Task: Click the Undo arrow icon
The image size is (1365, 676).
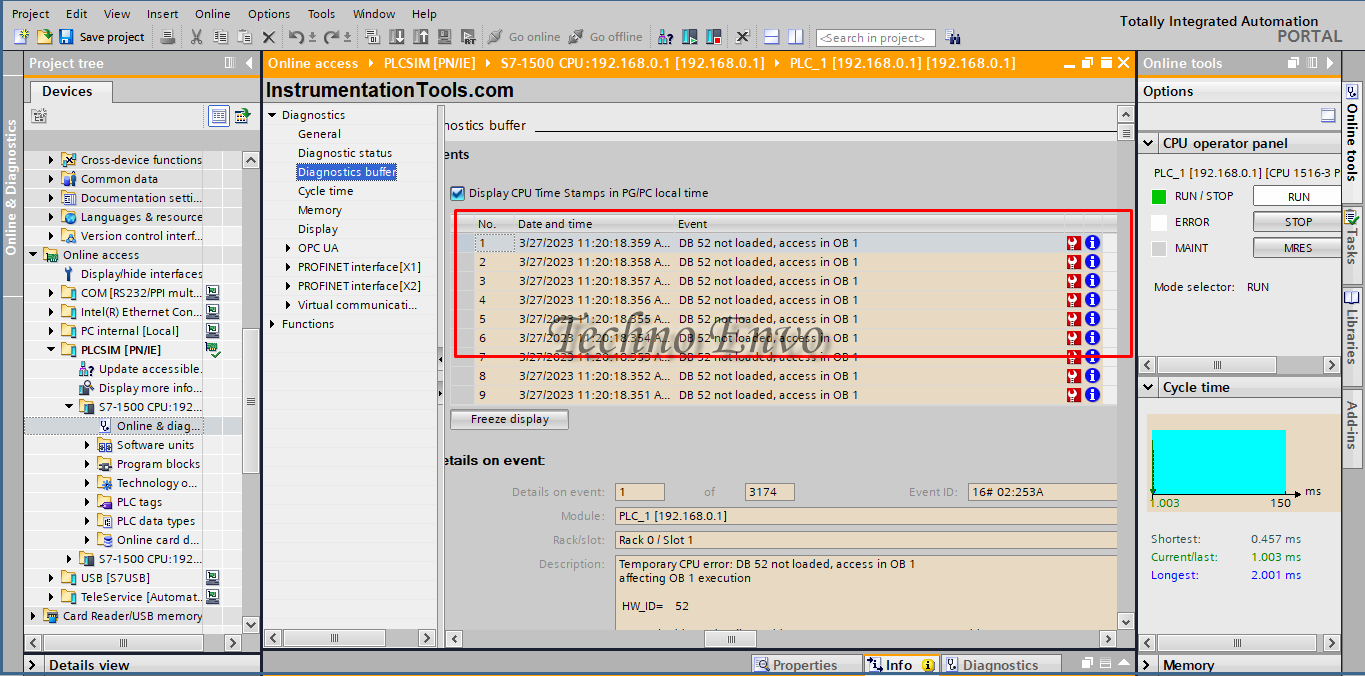Action: coord(296,37)
